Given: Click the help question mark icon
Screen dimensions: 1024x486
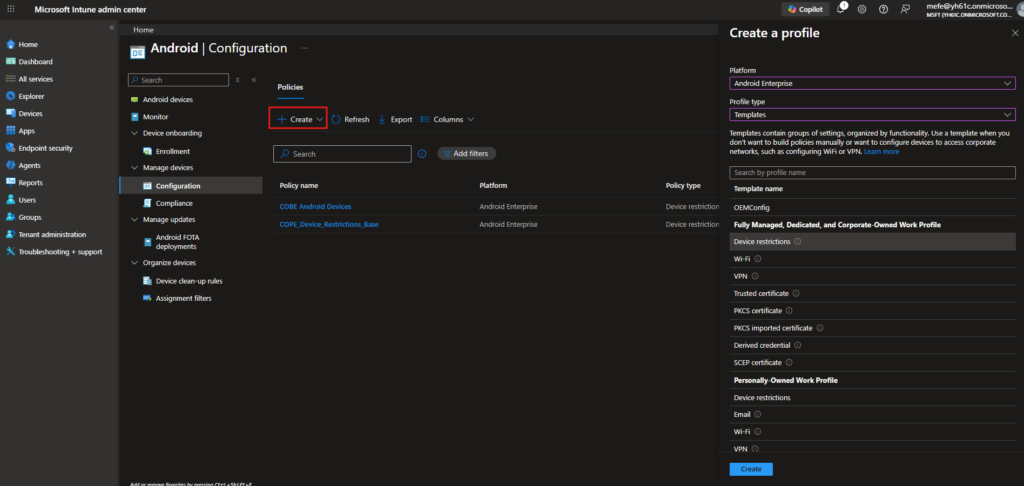Looking at the screenshot, I should click(883, 9).
